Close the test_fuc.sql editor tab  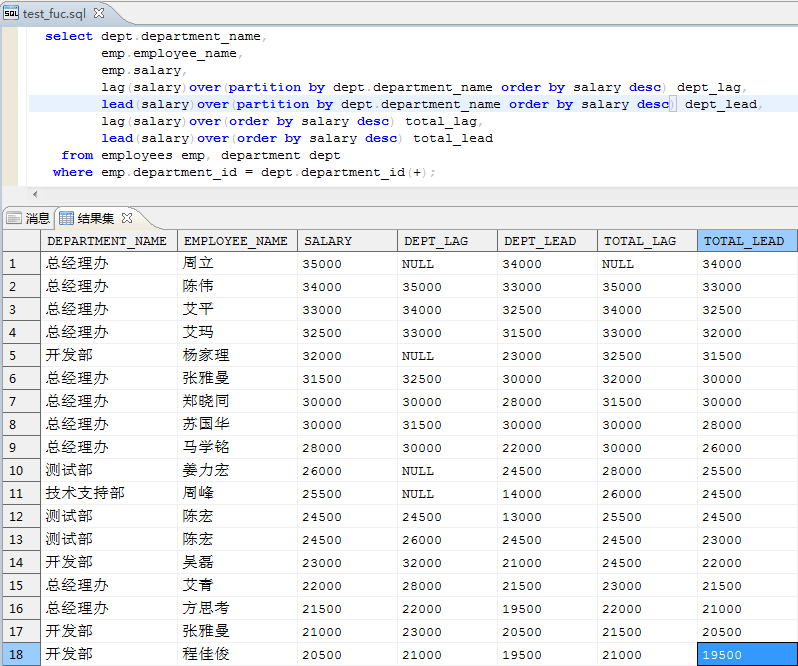100,14
